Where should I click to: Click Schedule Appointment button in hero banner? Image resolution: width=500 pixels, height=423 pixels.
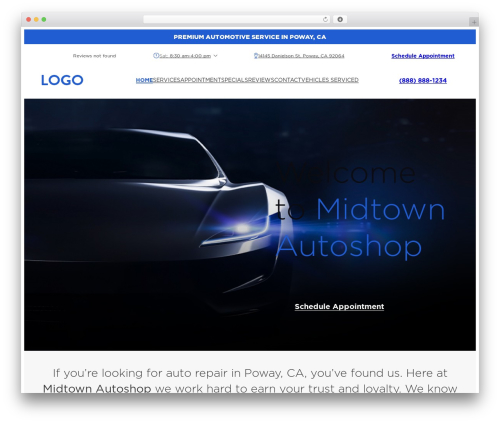click(x=339, y=306)
